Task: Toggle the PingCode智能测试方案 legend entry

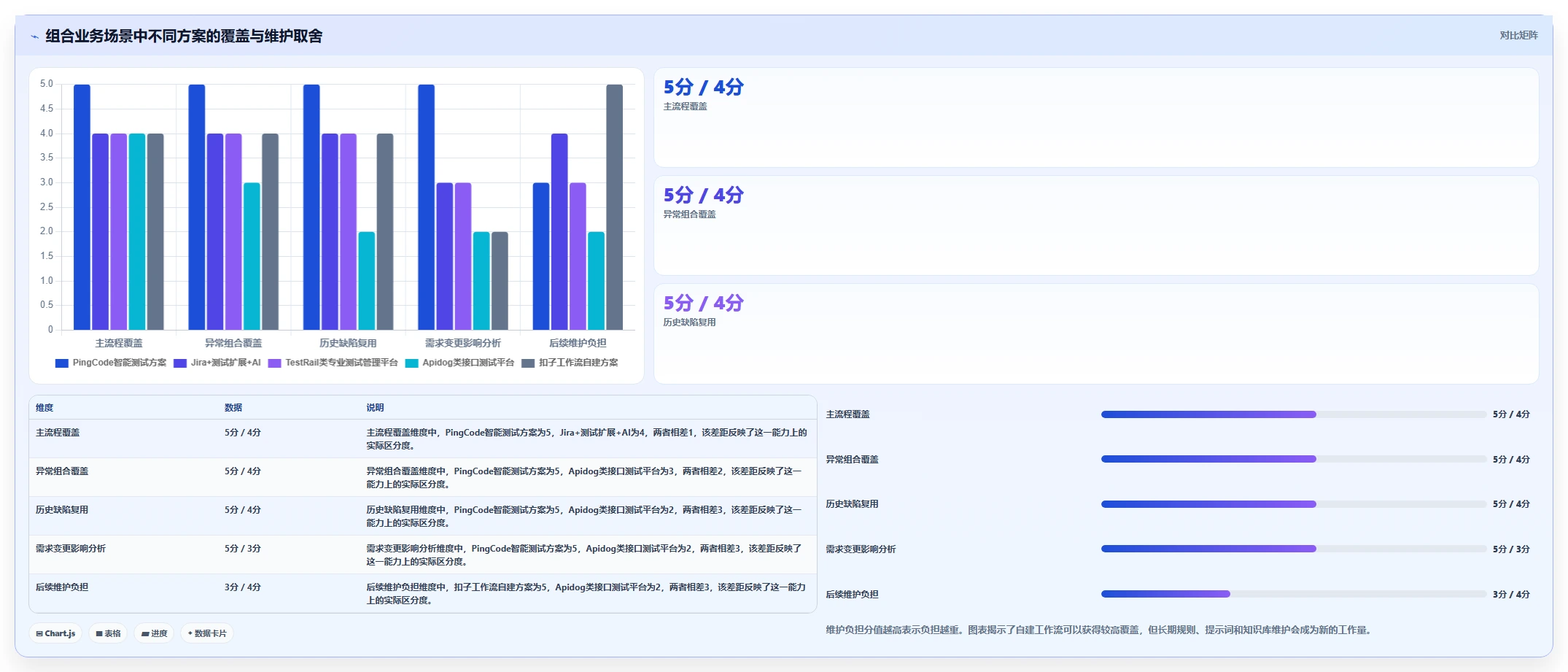Action: (x=111, y=363)
